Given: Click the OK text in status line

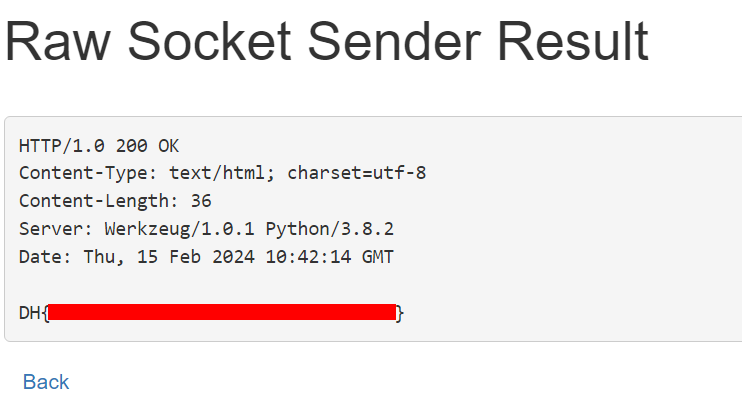Looking at the screenshot, I should pyautogui.click(x=168, y=146).
